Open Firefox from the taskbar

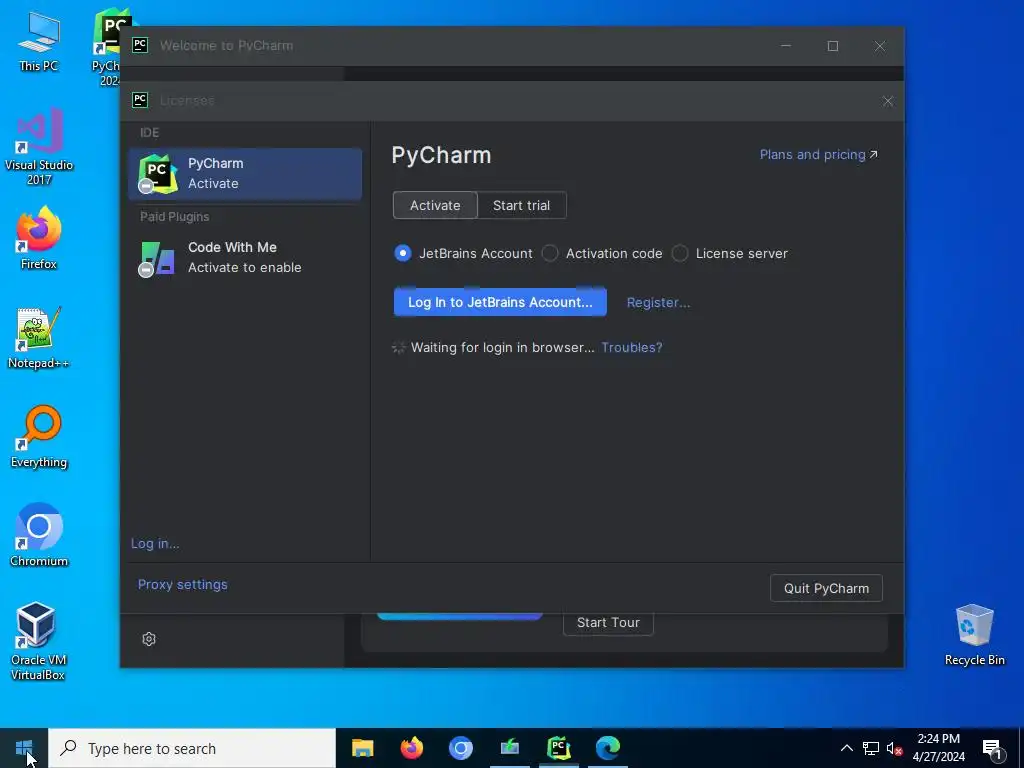pyautogui.click(x=411, y=748)
